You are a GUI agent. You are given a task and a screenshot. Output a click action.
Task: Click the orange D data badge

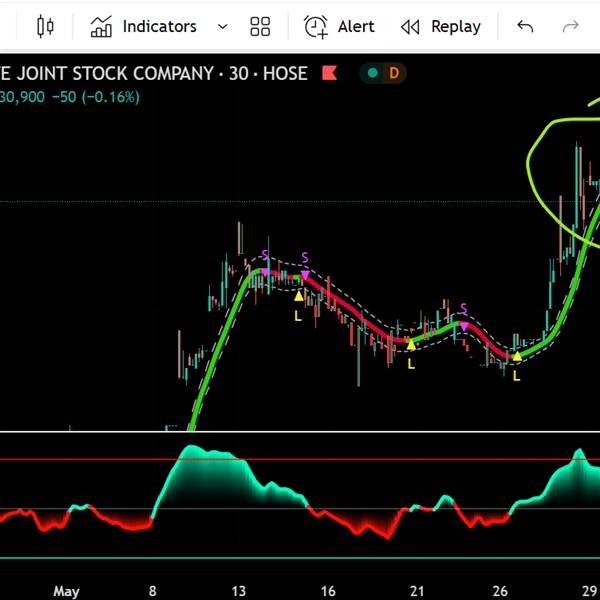click(x=394, y=73)
